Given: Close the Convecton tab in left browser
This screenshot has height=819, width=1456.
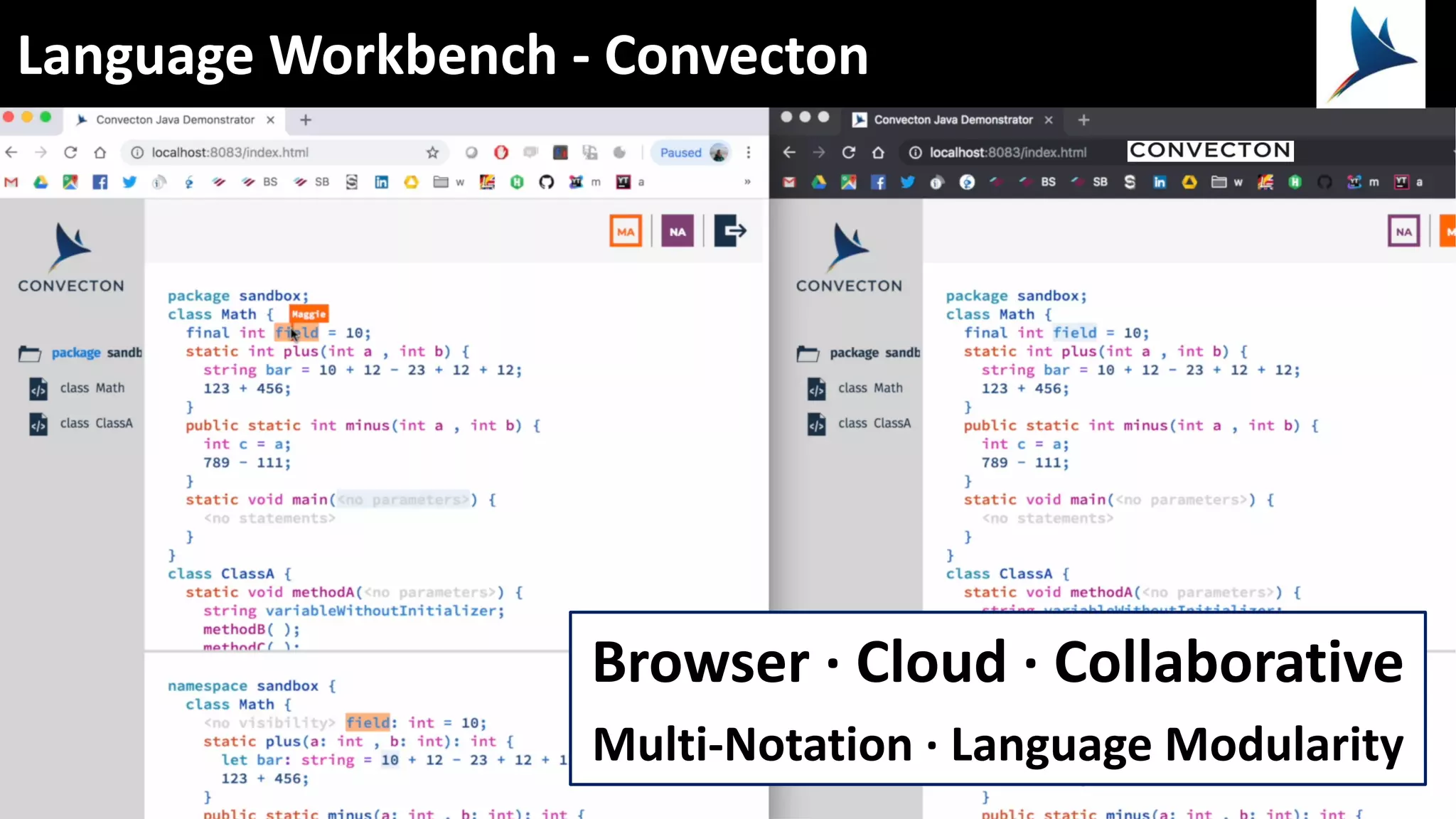Looking at the screenshot, I should pyautogui.click(x=271, y=120).
